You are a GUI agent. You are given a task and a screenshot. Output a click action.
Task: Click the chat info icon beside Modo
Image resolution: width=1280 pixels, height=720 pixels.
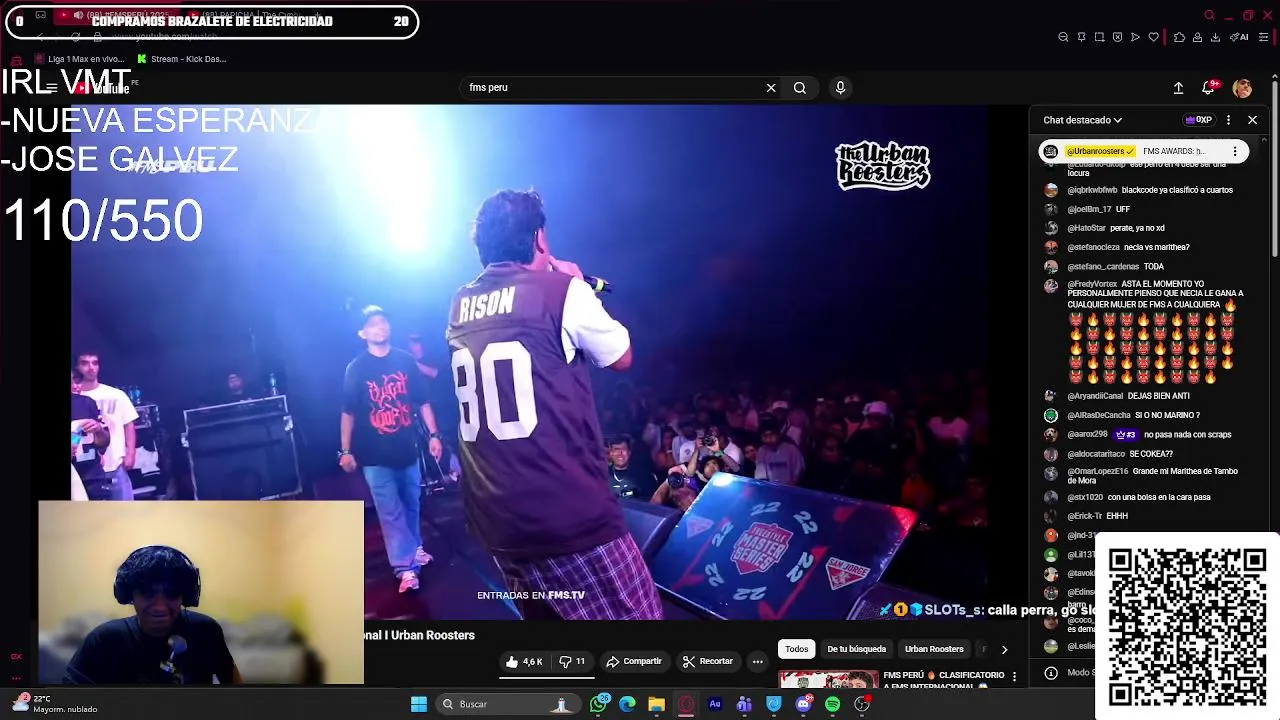[x=1050, y=673]
